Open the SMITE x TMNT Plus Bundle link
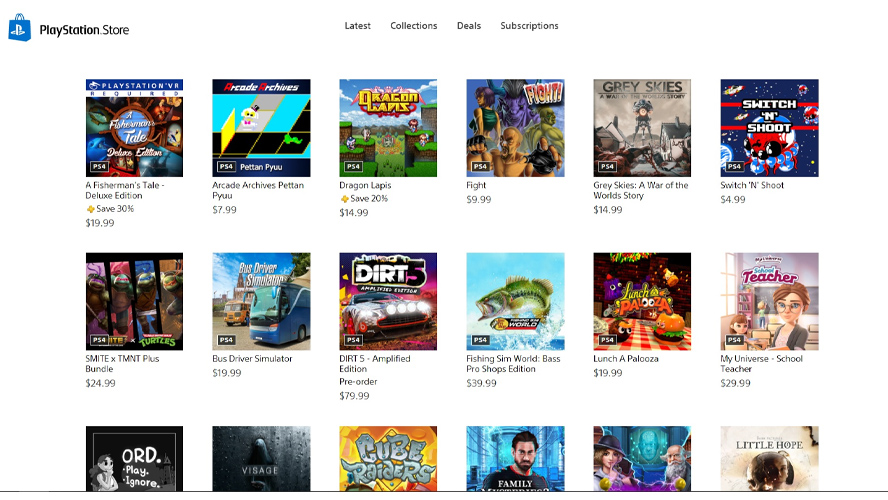Screen dimensions: 888x500 point(122,364)
